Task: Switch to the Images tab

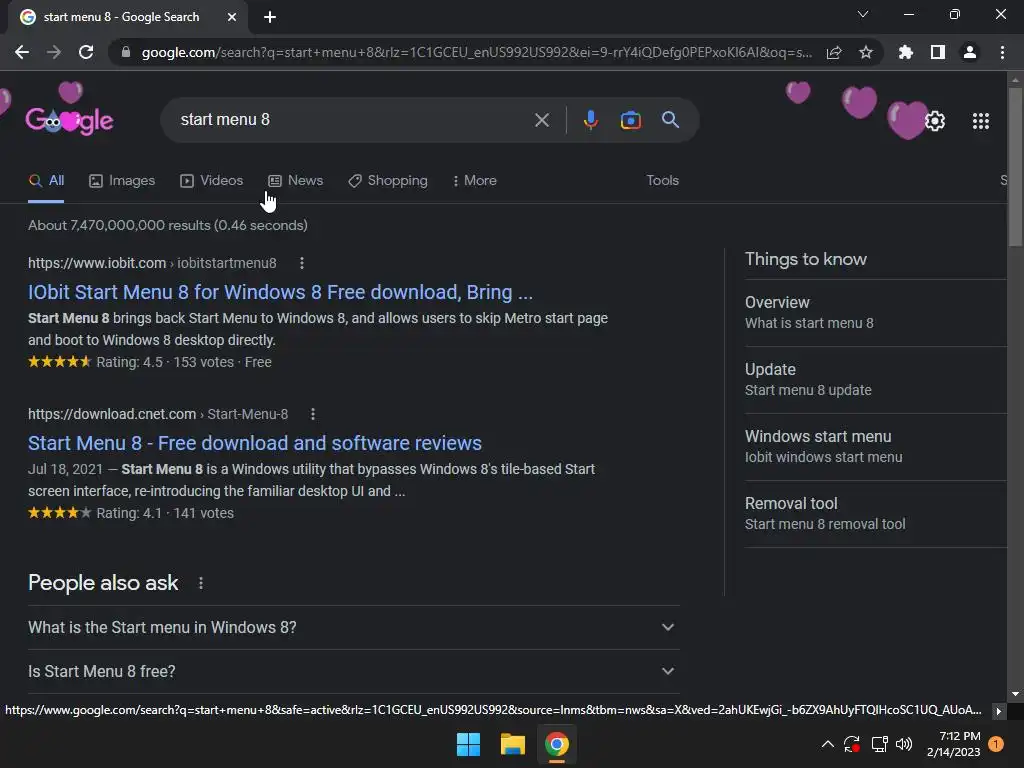Action: click(122, 181)
